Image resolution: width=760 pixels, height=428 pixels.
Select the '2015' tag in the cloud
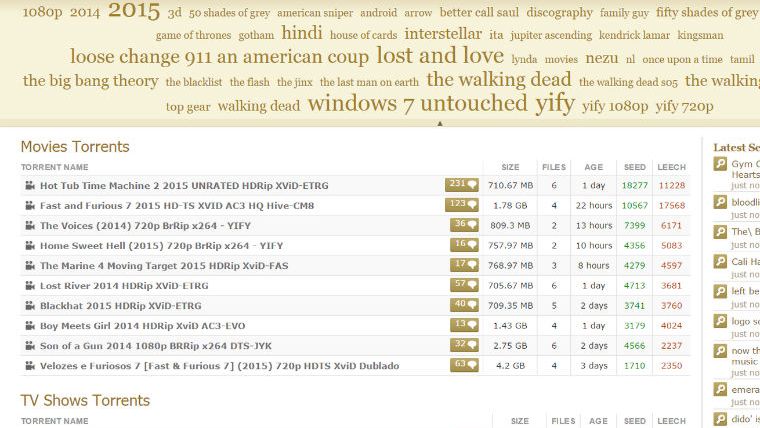[134, 11]
